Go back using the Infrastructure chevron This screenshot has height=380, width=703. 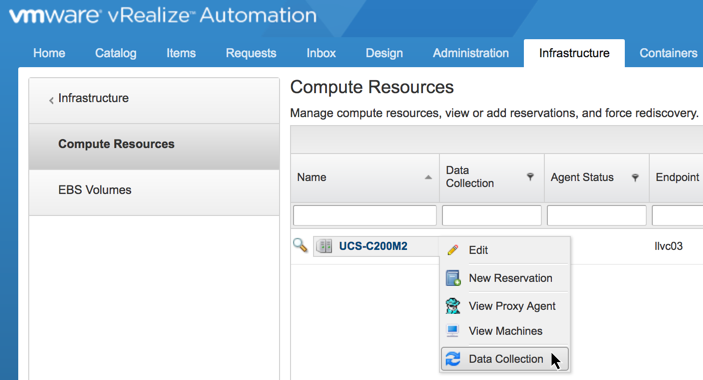tap(51, 100)
